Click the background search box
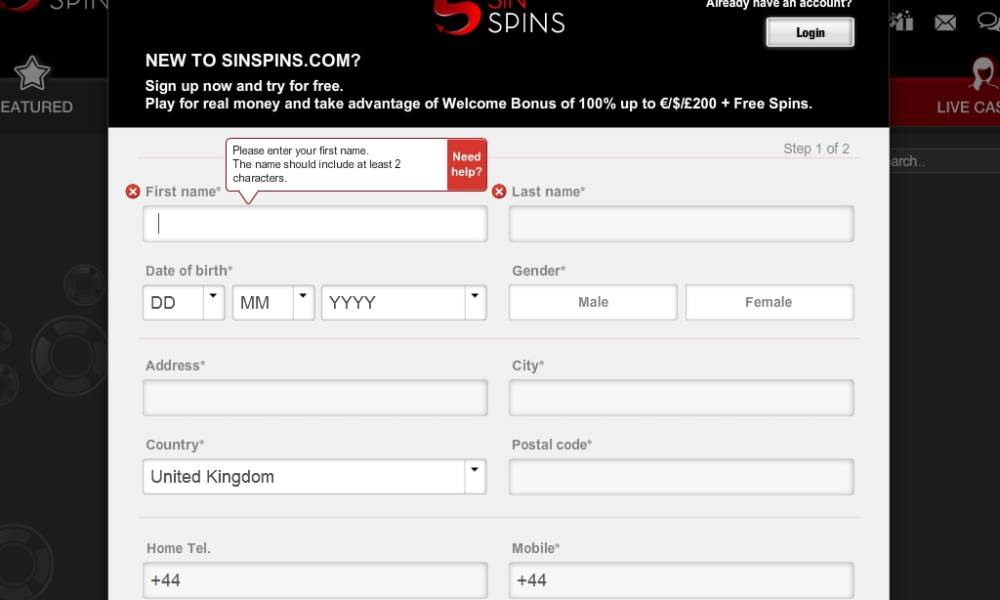 945,161
